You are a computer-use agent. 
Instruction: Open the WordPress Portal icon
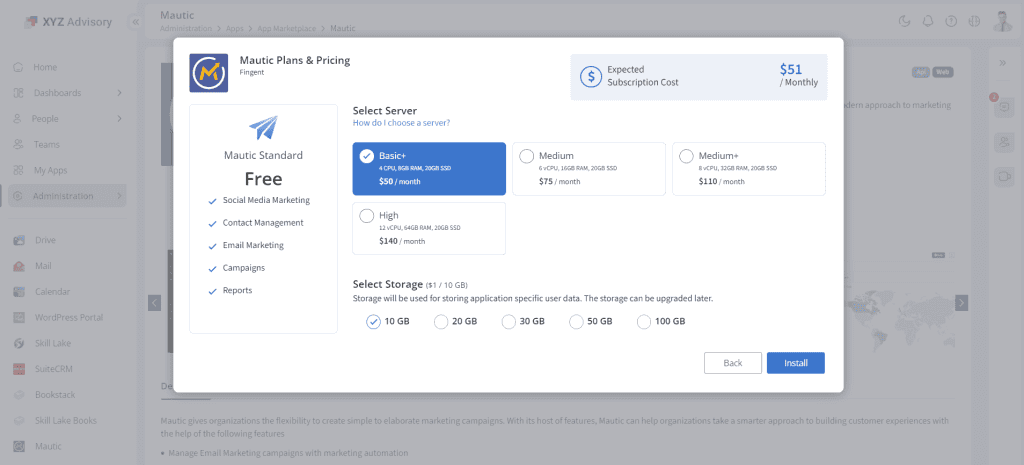pos(19,317)
